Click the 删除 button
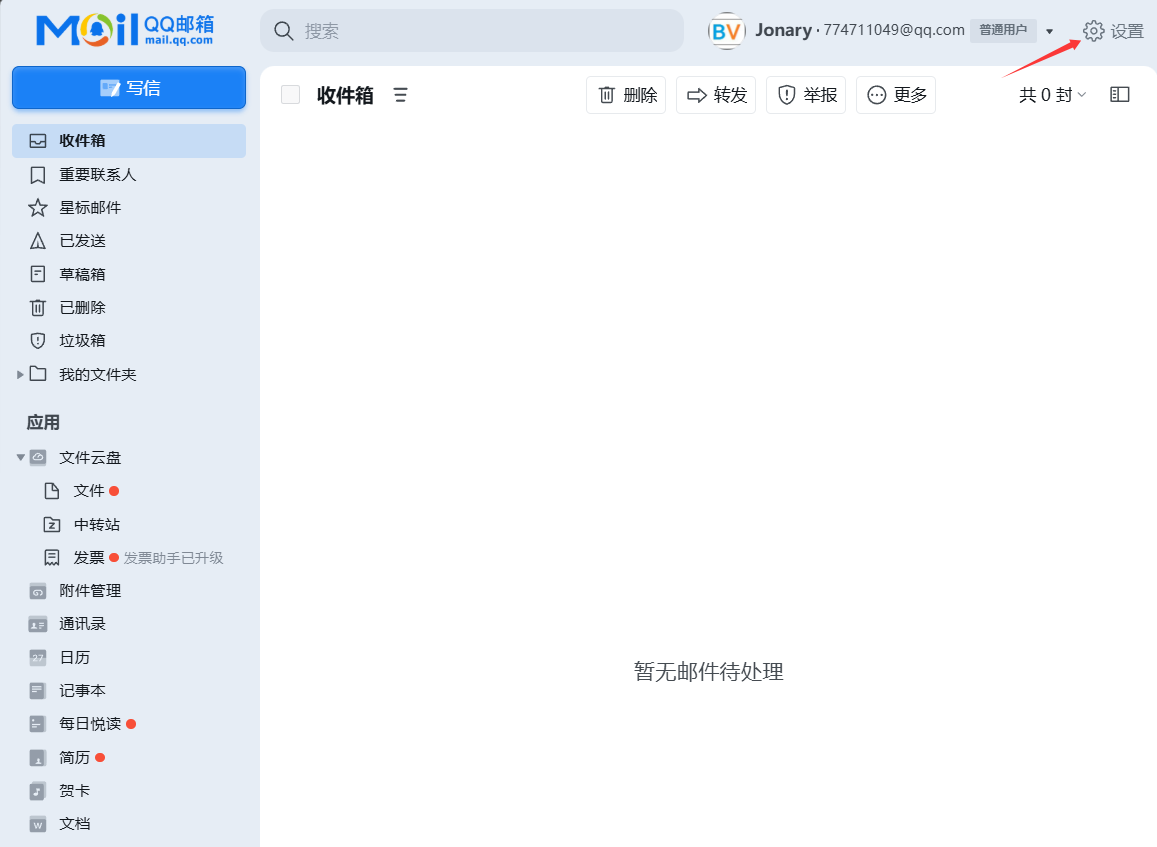This screenshot has height=847, width=1157. click(626, 94)
